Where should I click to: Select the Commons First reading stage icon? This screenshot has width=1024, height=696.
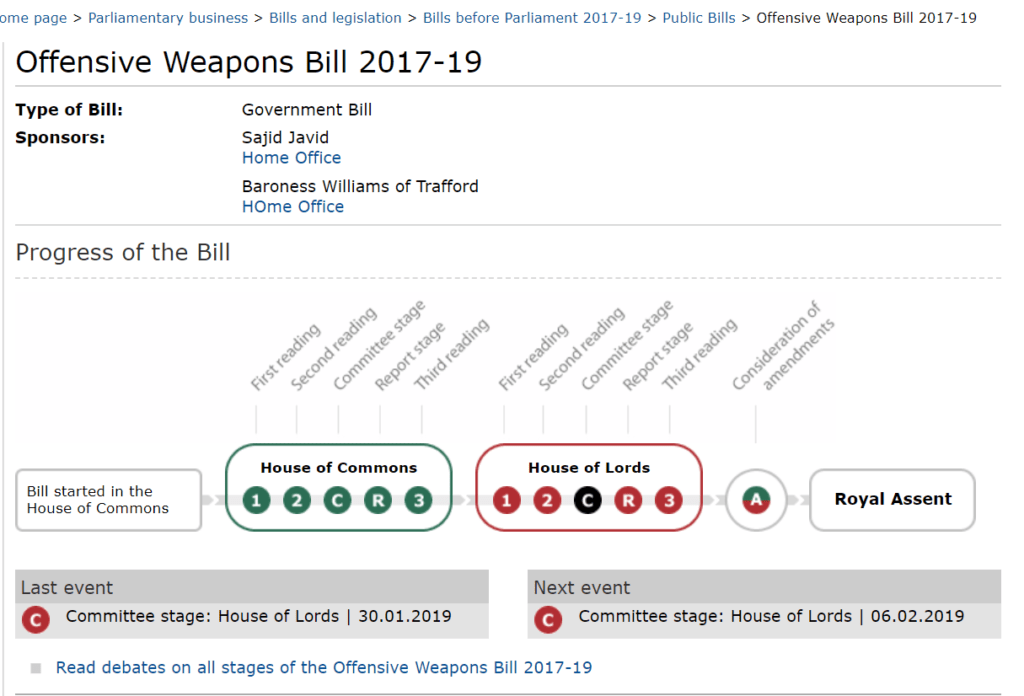pyautogui.click(x=255, y=500)
